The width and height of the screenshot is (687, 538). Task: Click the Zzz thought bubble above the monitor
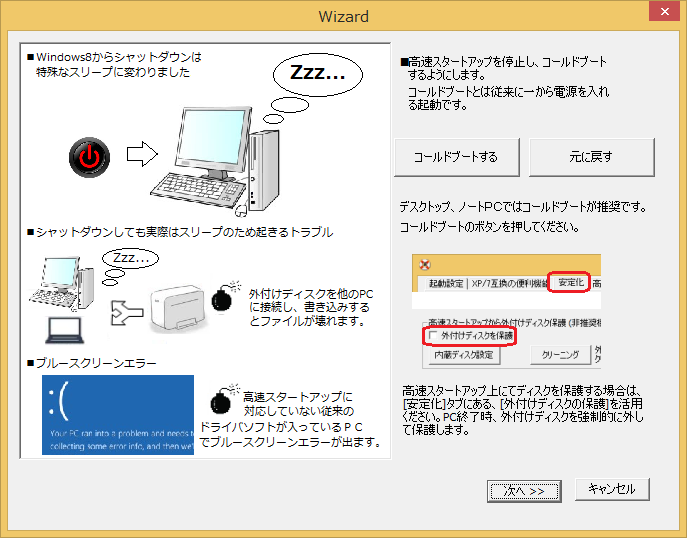pos(317,73)
